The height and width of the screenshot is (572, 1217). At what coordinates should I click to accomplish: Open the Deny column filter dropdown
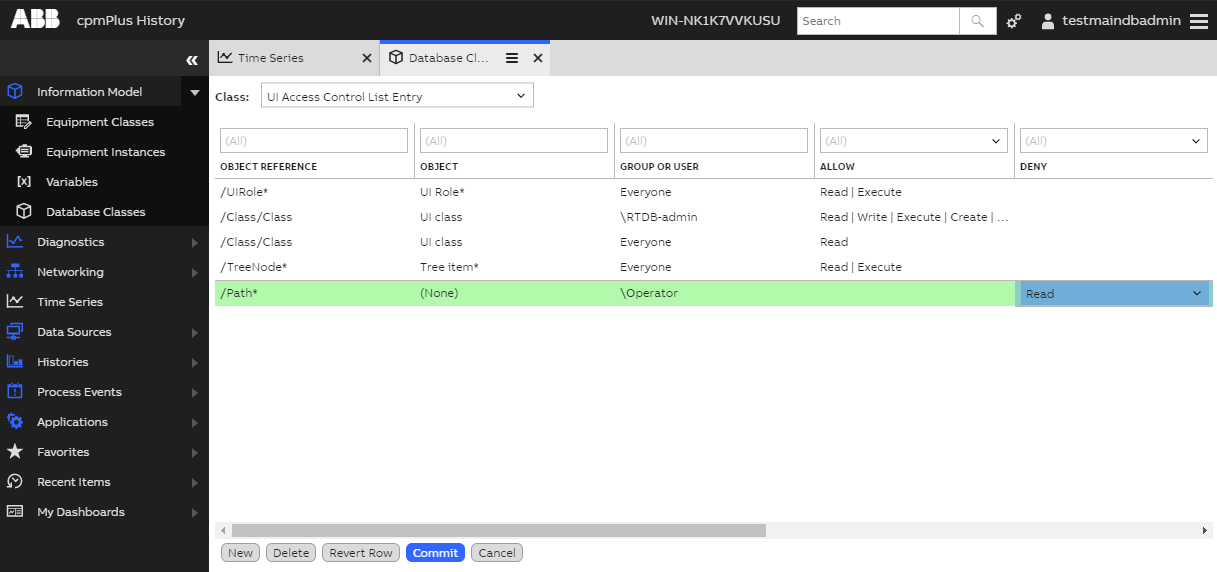pos(1197,141)
